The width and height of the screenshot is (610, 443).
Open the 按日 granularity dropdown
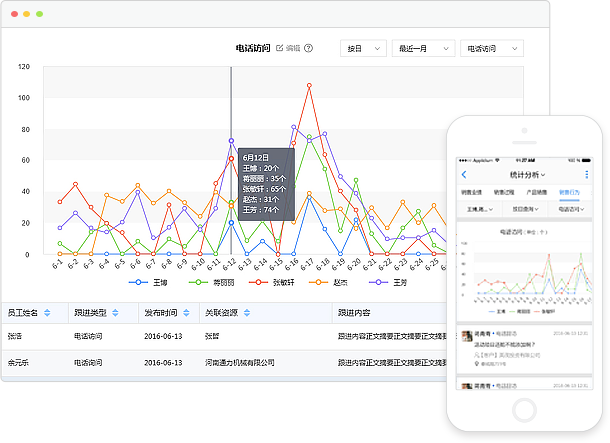coord(363,48)
